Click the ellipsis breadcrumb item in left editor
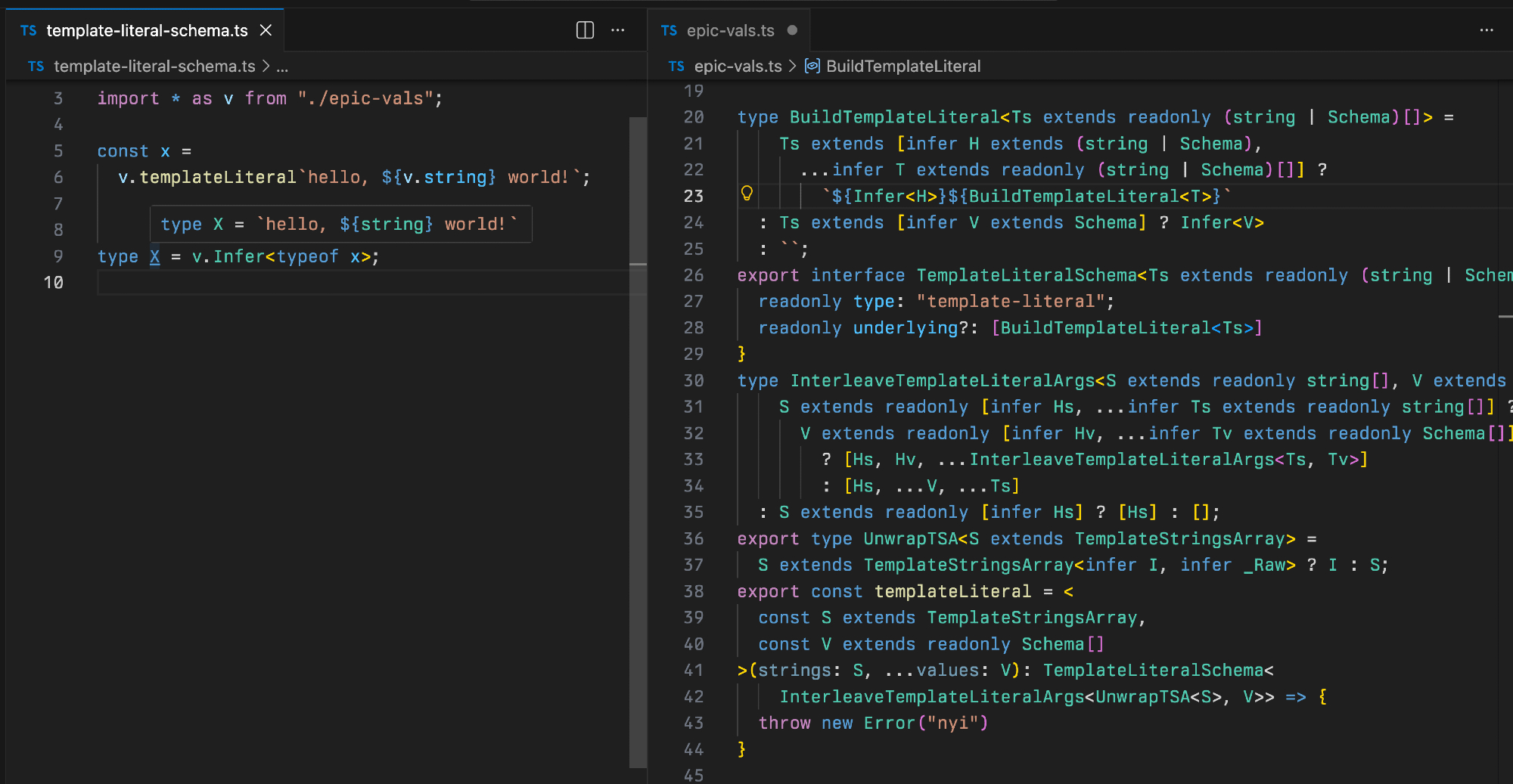Image resolution: width=1513 pixels, height=784 pixels. (282, 67)
